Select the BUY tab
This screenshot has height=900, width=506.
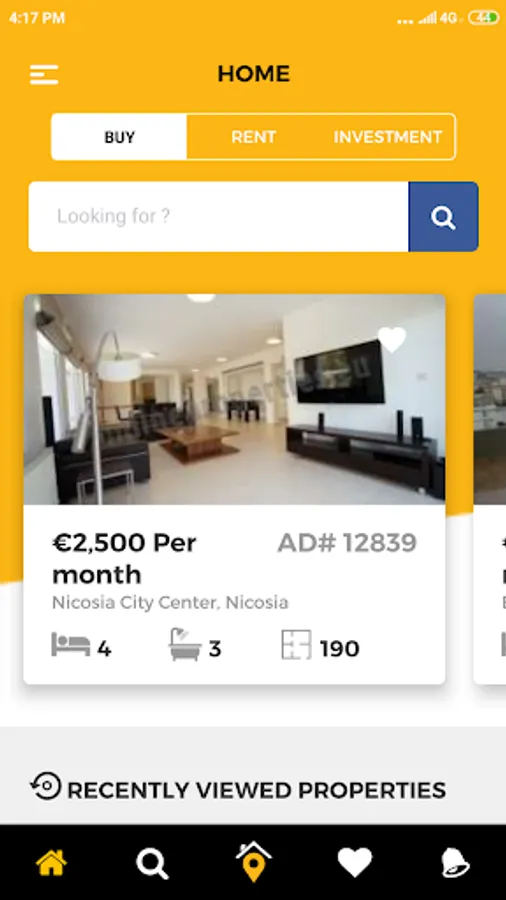(x=119, y=137)
